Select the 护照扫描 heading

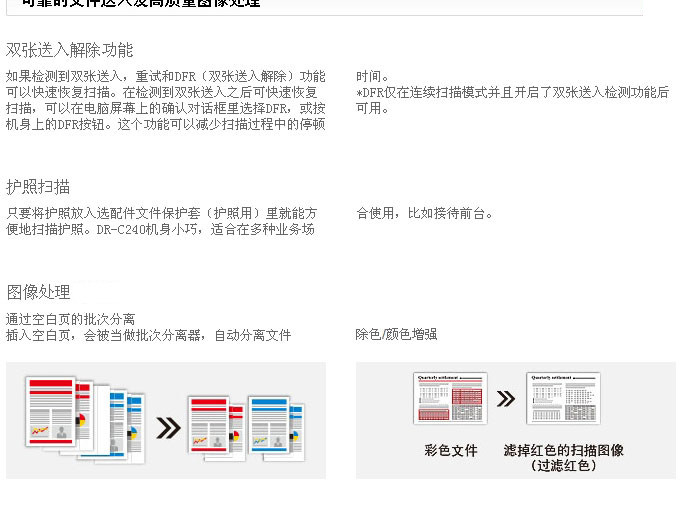point(38,187)
